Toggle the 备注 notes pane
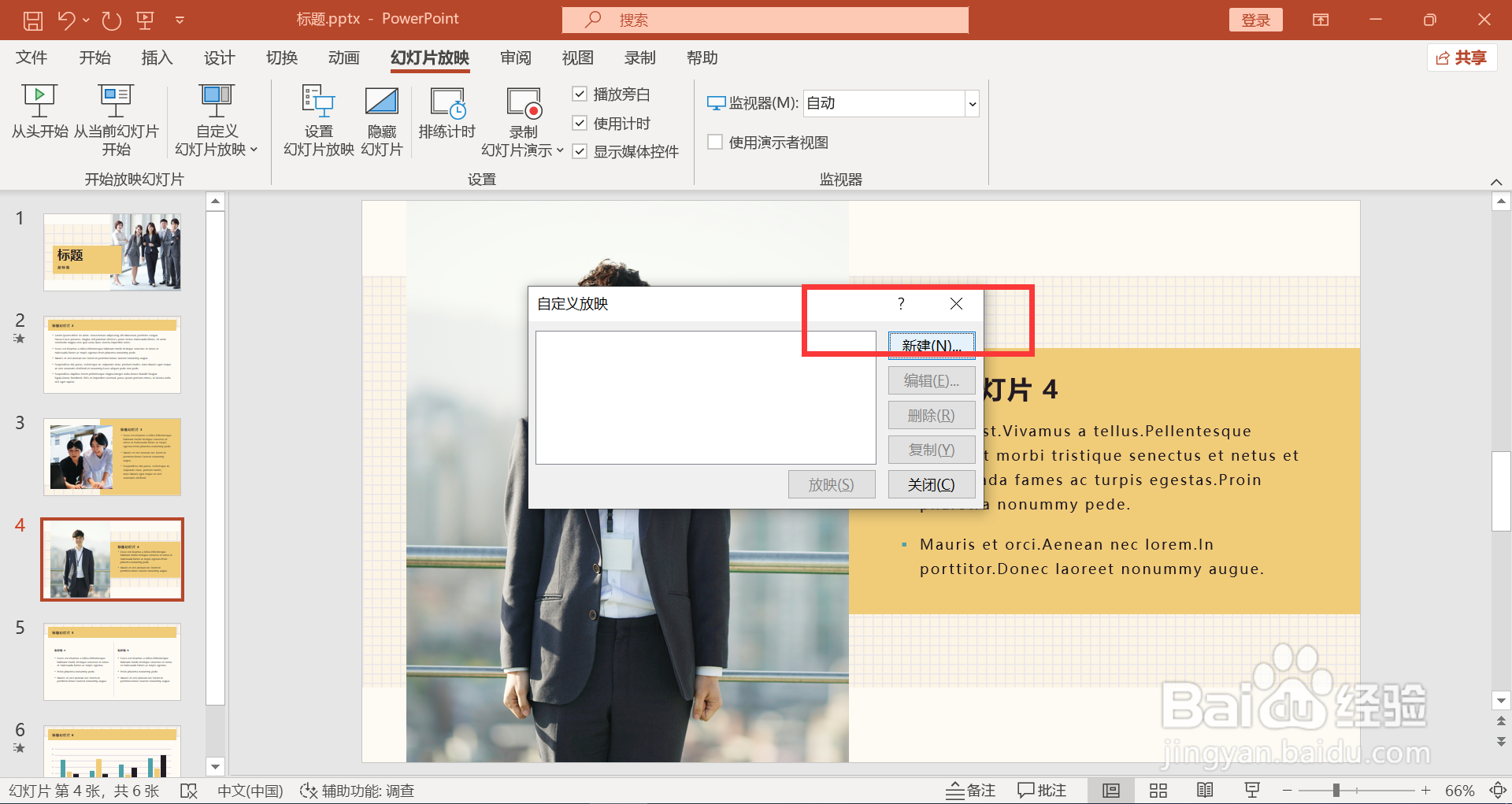1512x804 pixels. pyautogui.click(x=970, y=791)
